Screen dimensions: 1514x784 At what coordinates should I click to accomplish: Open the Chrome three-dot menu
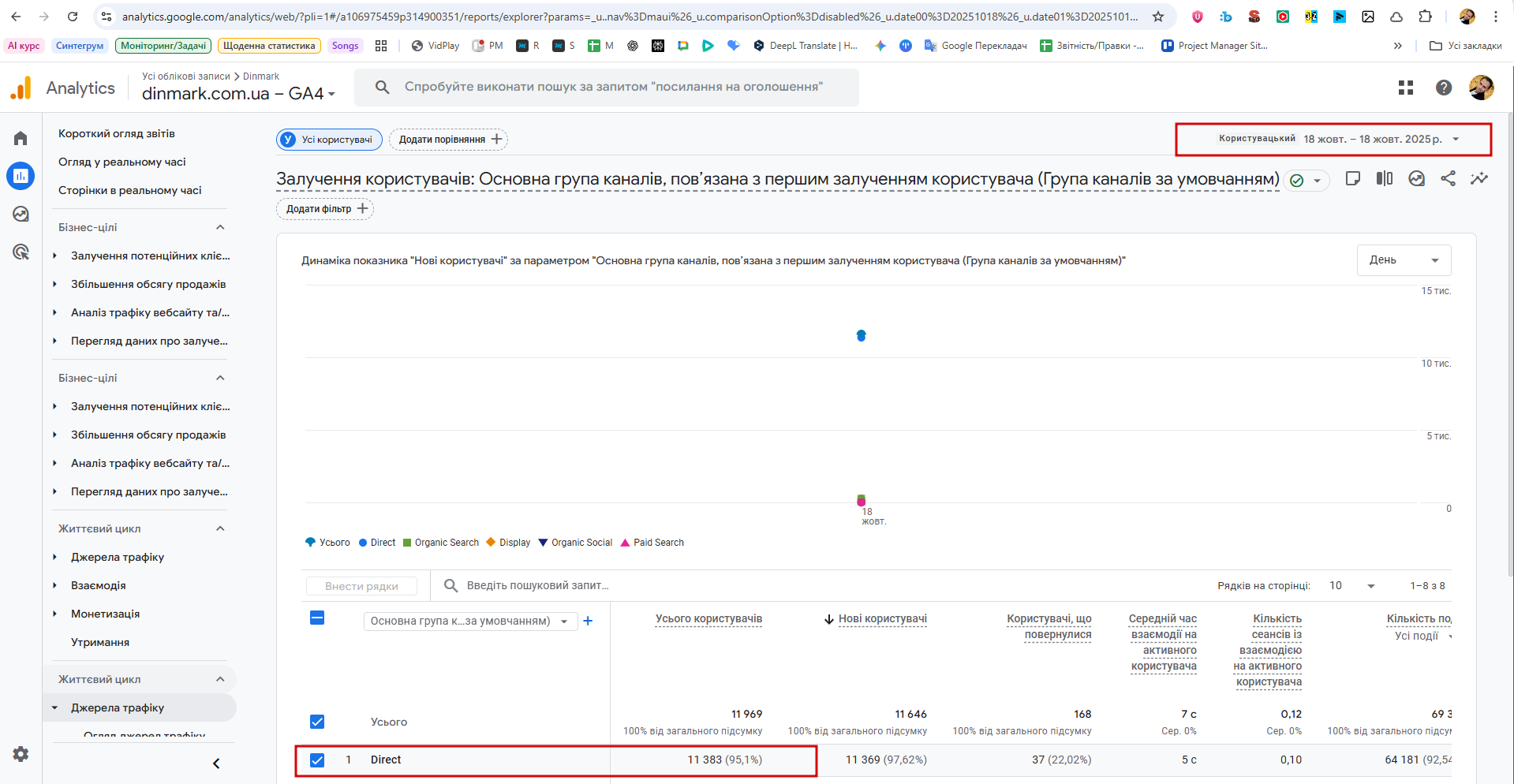[1496, 17]
